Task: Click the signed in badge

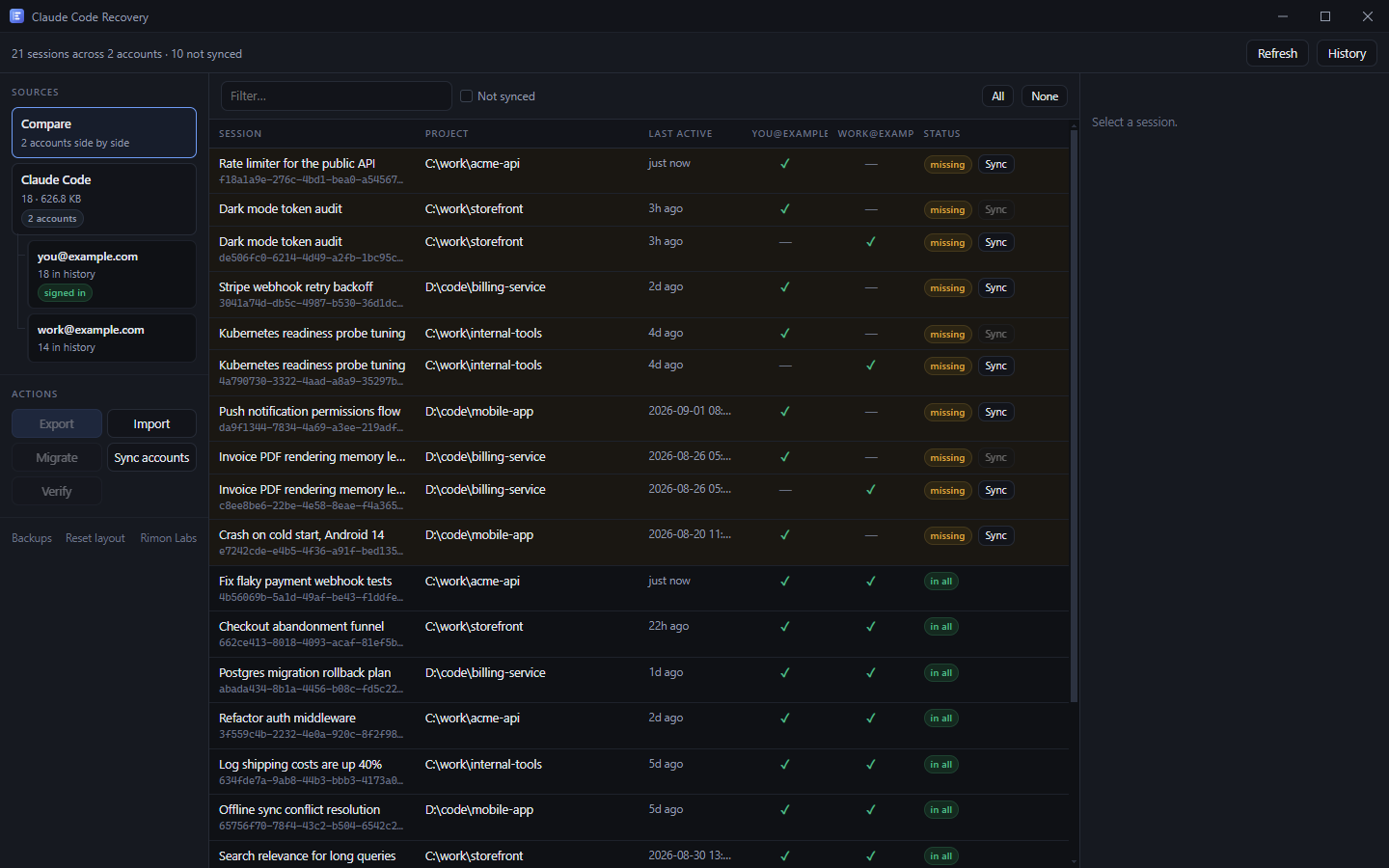Action: pyautogui.click(x=65, y=293)
